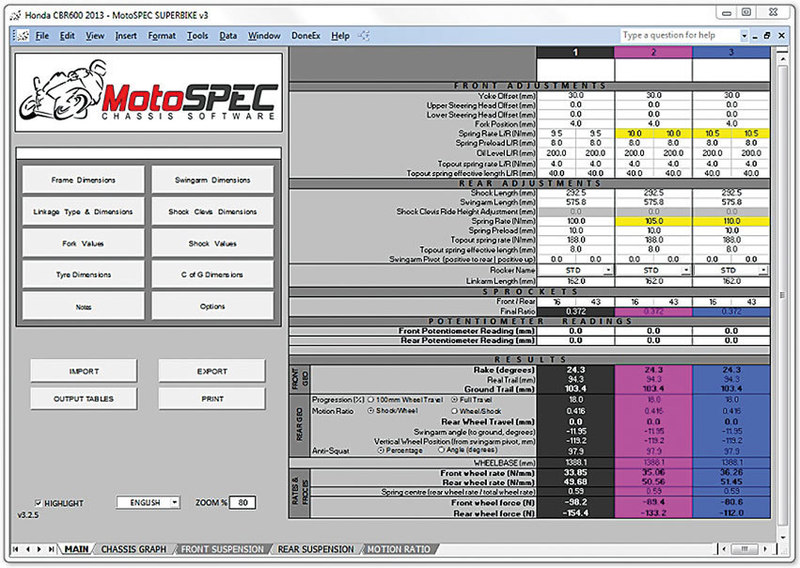Click OUTPUT TABLES button

84,399
